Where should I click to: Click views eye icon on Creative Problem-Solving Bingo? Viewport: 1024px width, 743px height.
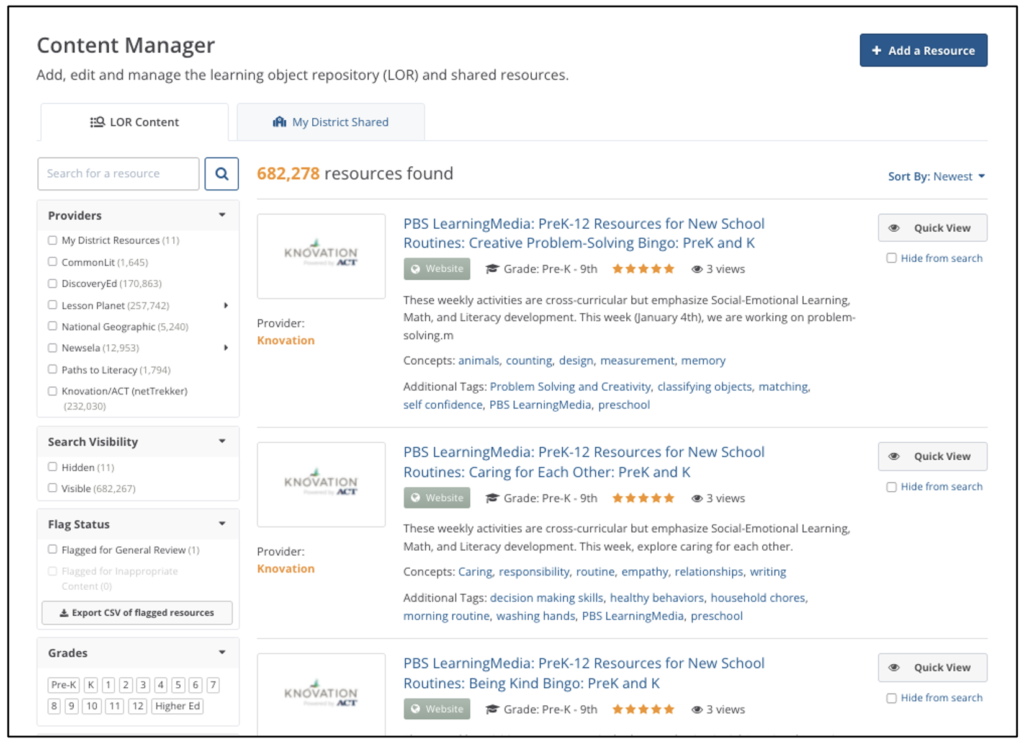click(x=697, y=269)
